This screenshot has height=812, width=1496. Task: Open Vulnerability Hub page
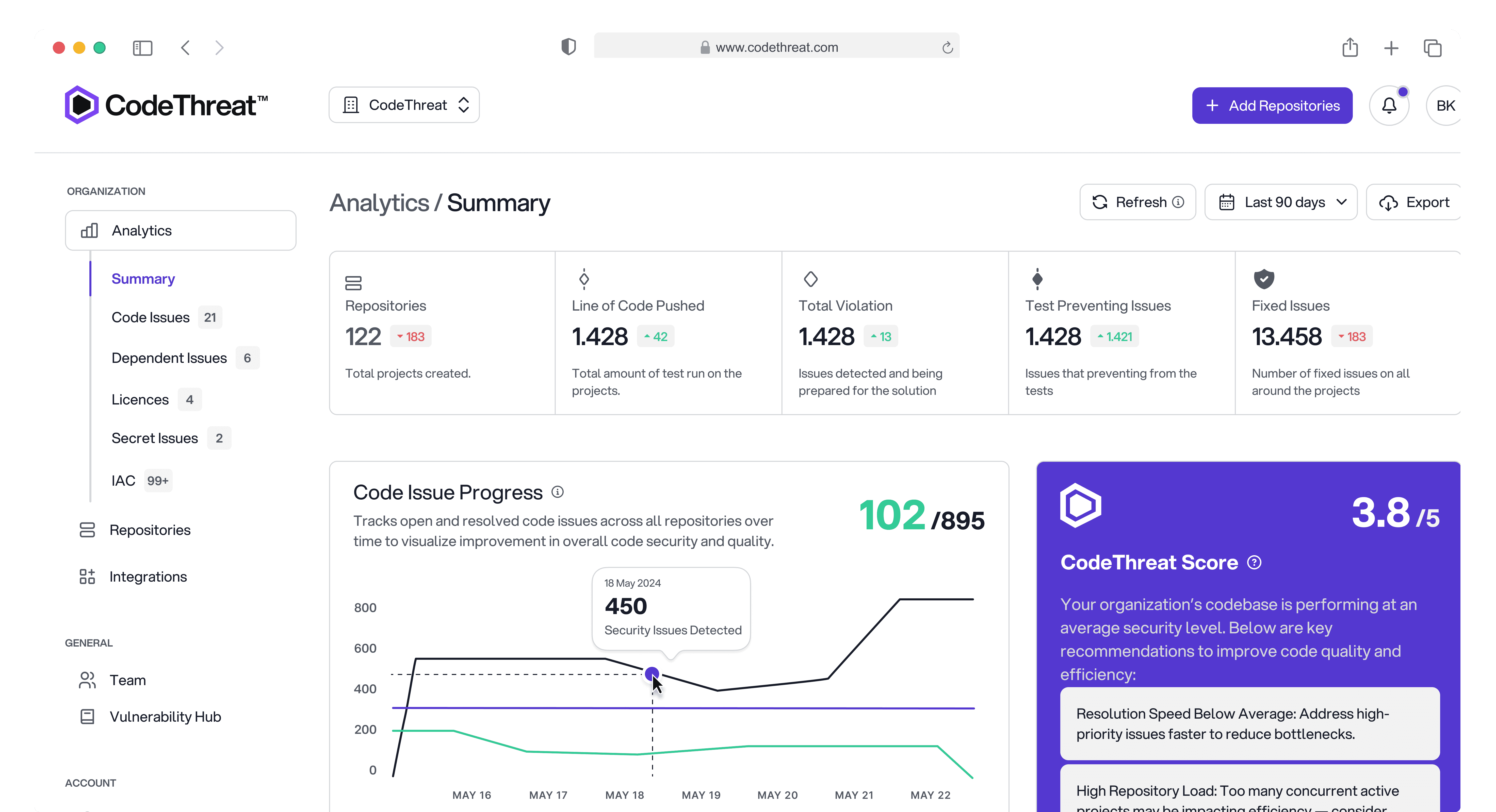tap(166, 717)
